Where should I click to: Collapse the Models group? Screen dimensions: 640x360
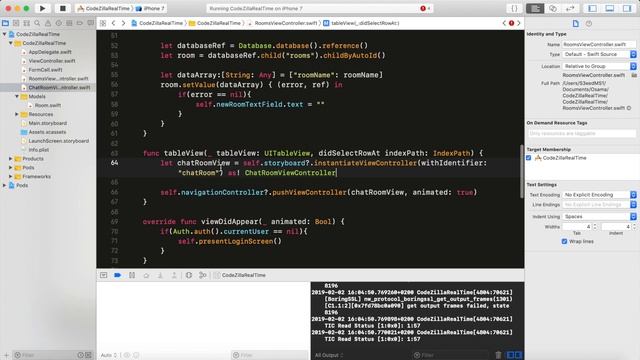coord(17,97)
